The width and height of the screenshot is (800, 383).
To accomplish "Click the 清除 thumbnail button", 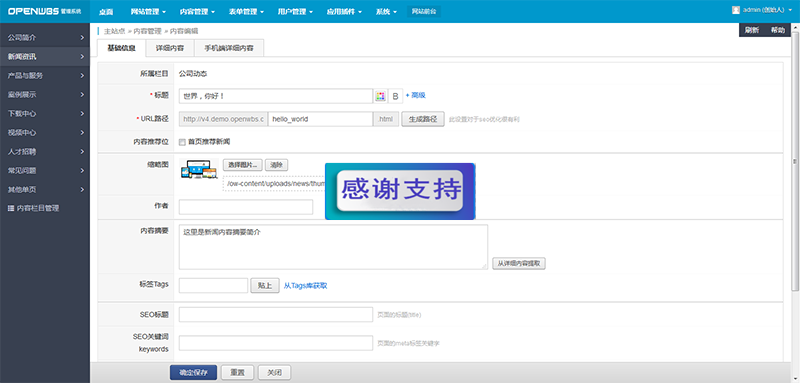I will click(277, 165).
